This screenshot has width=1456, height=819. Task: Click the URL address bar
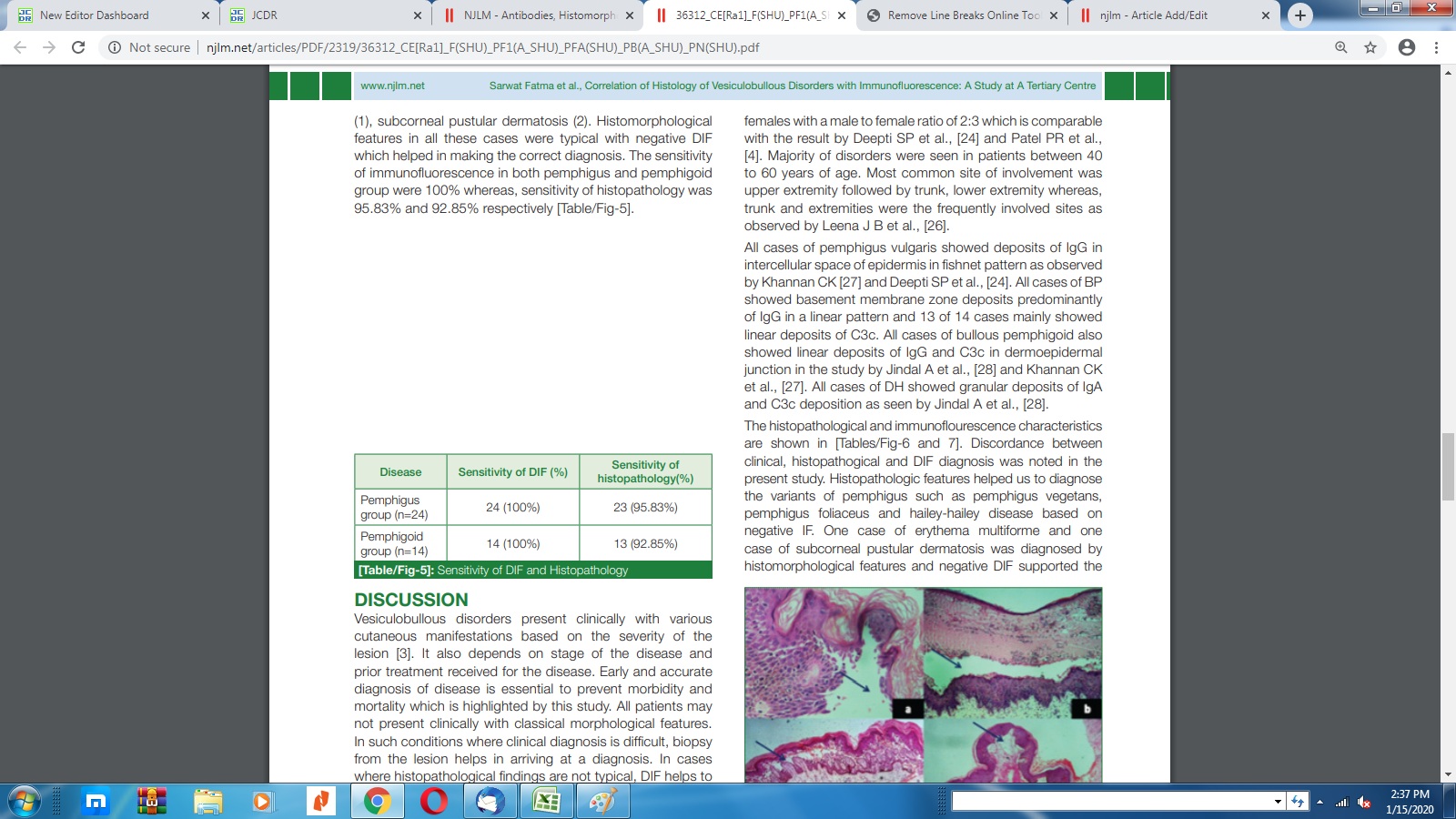click(x=728, y=47)
